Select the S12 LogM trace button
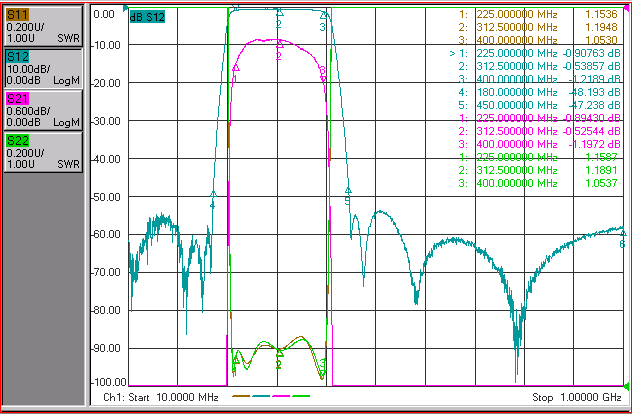The height and width of the screenshot is (414, 632). (x=43, y=68)
